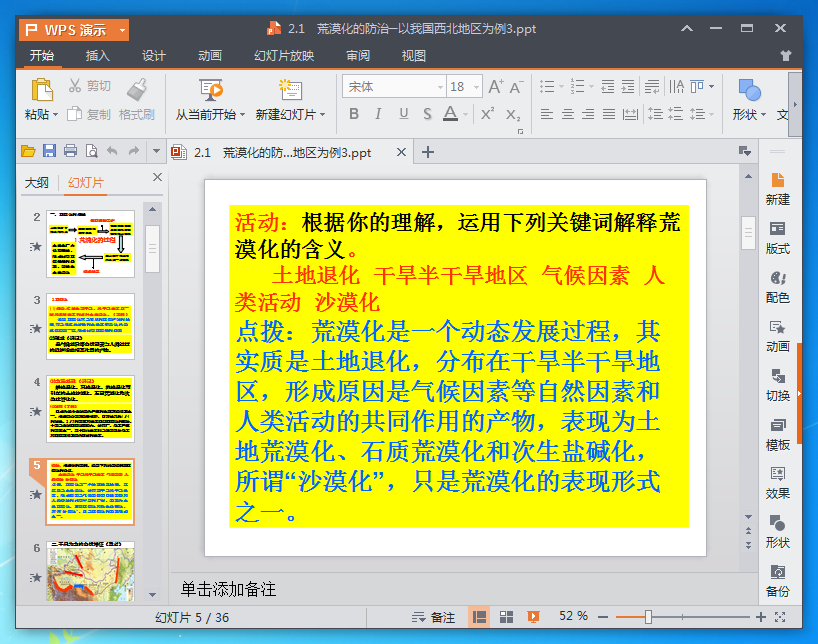Expand the quick access toolbar customize arrow

pos(156,151)
